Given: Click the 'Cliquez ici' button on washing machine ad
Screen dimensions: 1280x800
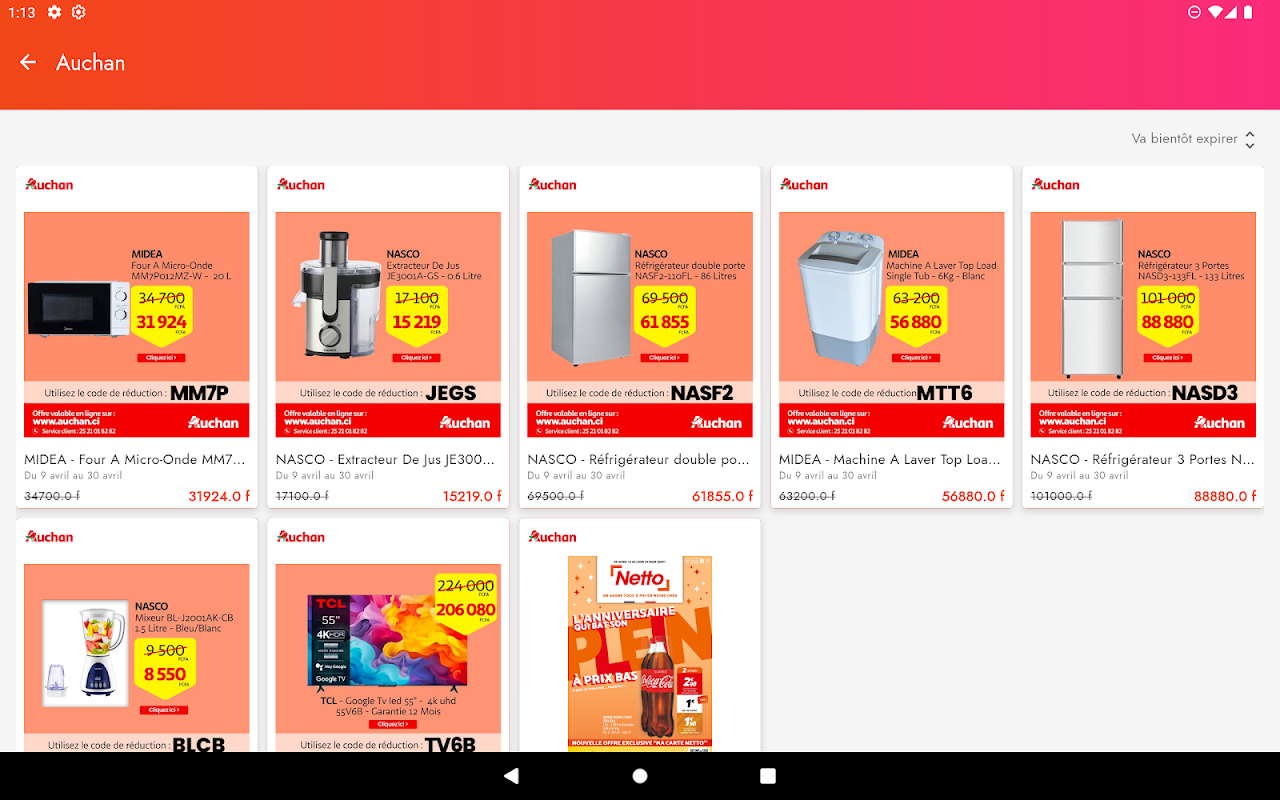Looking at the screenshot, I should pyautogui.click(x=914, y=357).
